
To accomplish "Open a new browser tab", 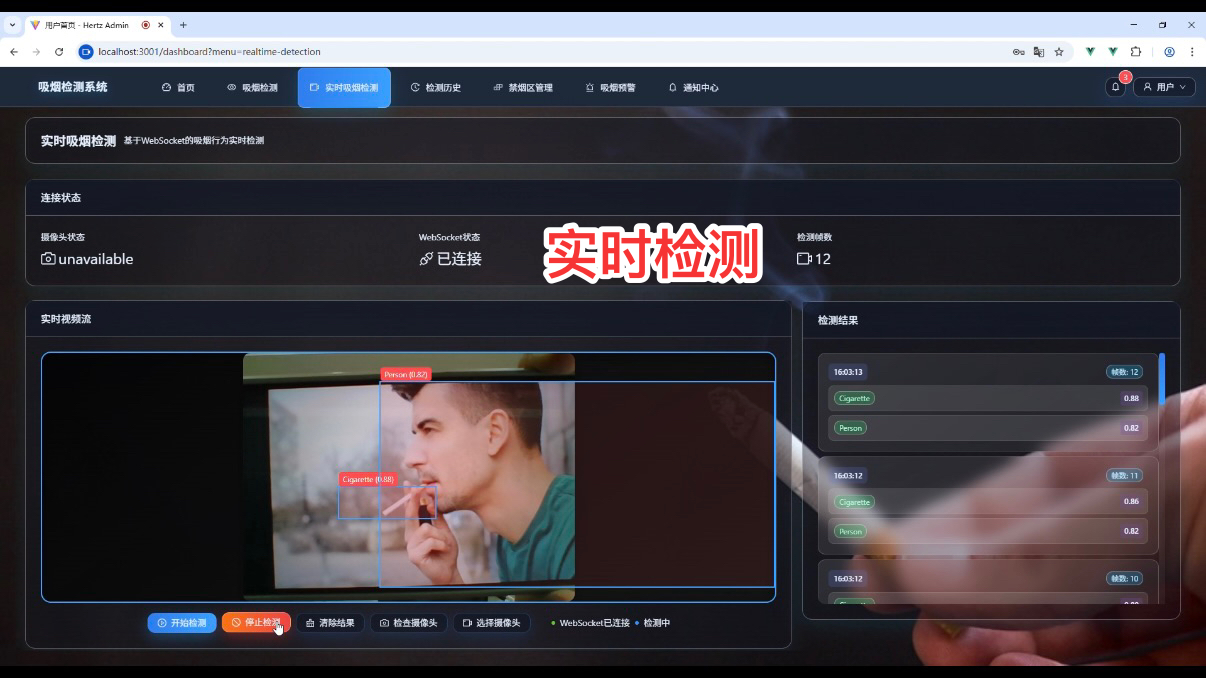I will (x=183, y=25).
